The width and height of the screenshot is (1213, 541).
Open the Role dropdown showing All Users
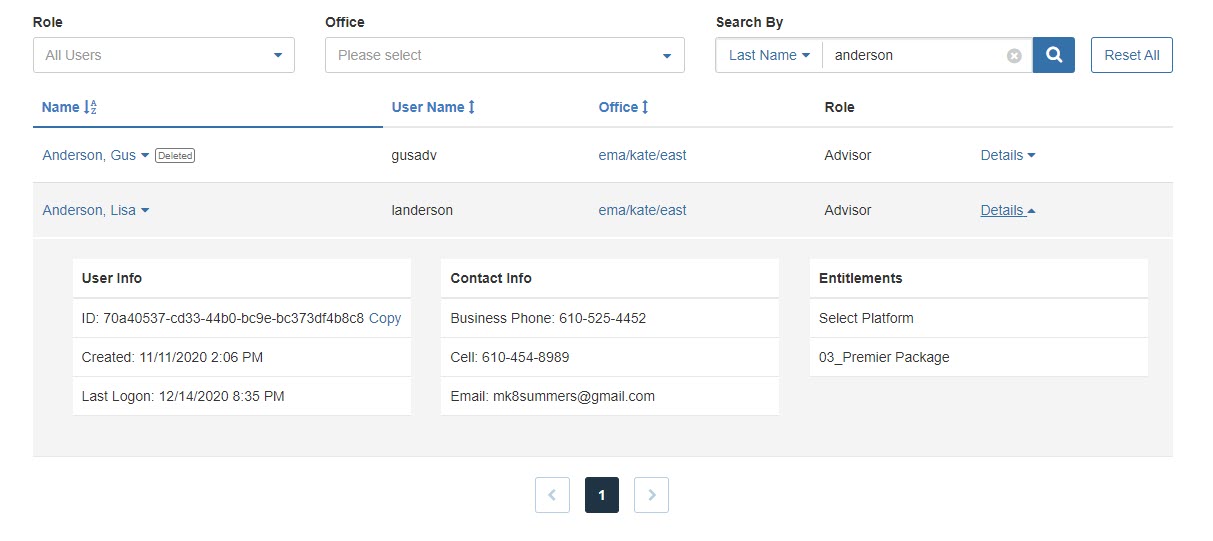[x=164, y=55]
